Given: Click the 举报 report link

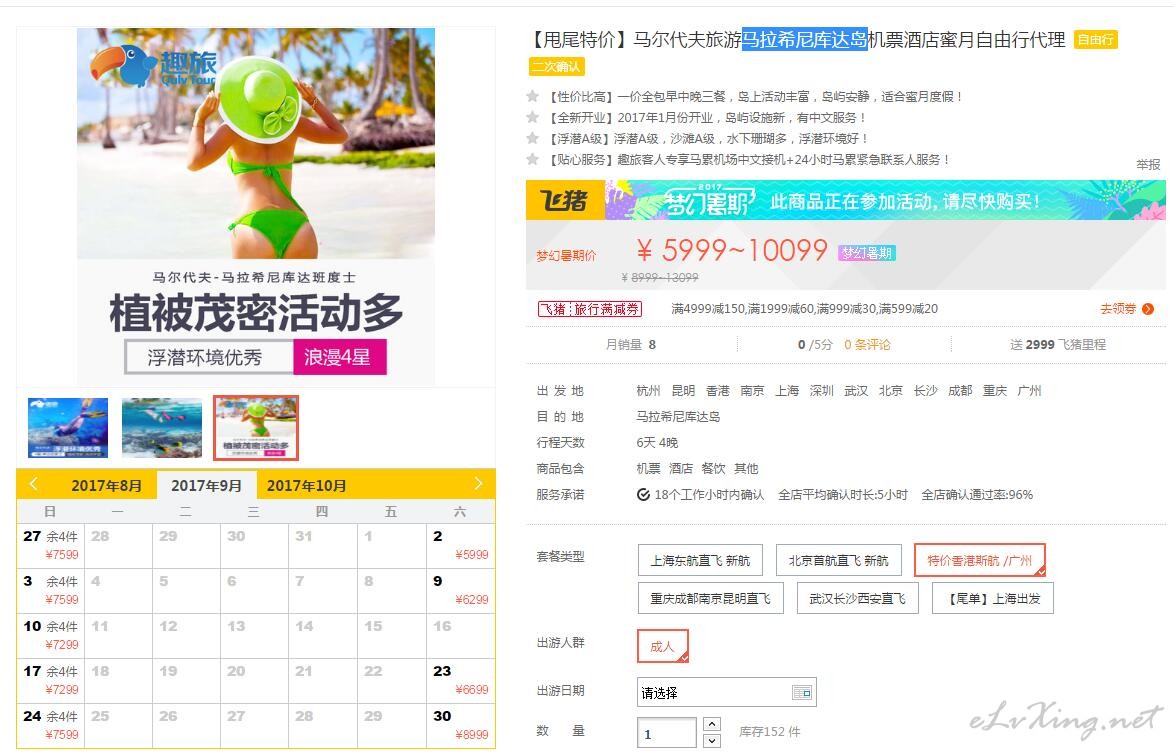Looking at the screenshot, I should pos(1148,165).
